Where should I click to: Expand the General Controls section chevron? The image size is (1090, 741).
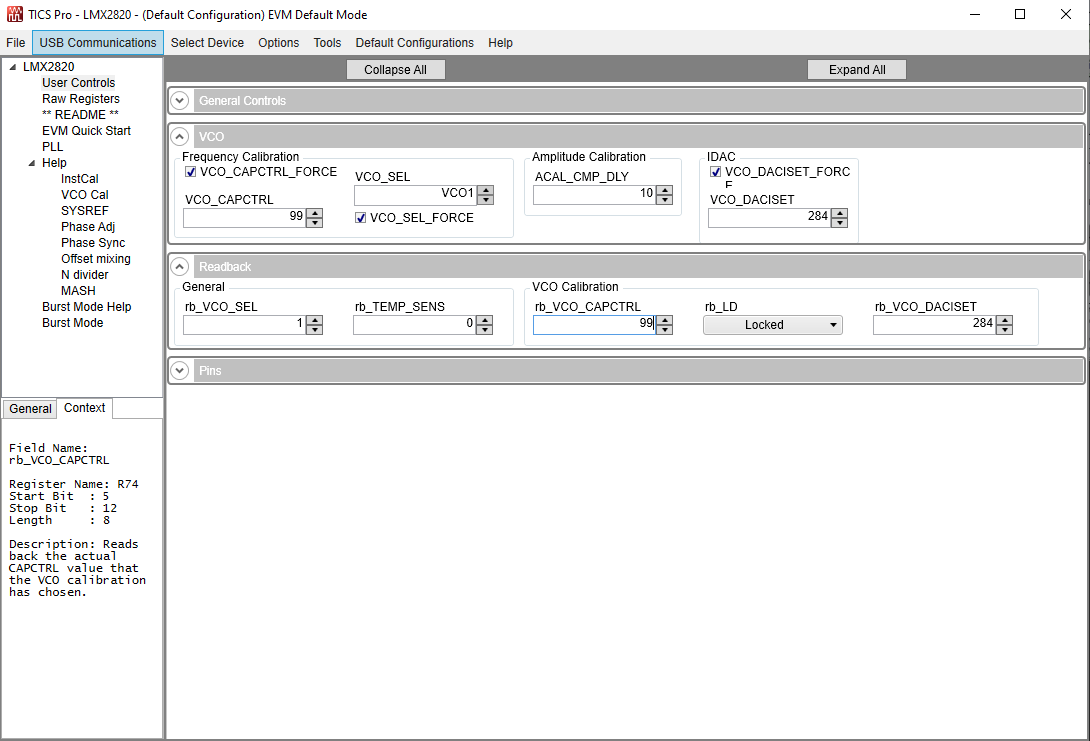point(180,101)
